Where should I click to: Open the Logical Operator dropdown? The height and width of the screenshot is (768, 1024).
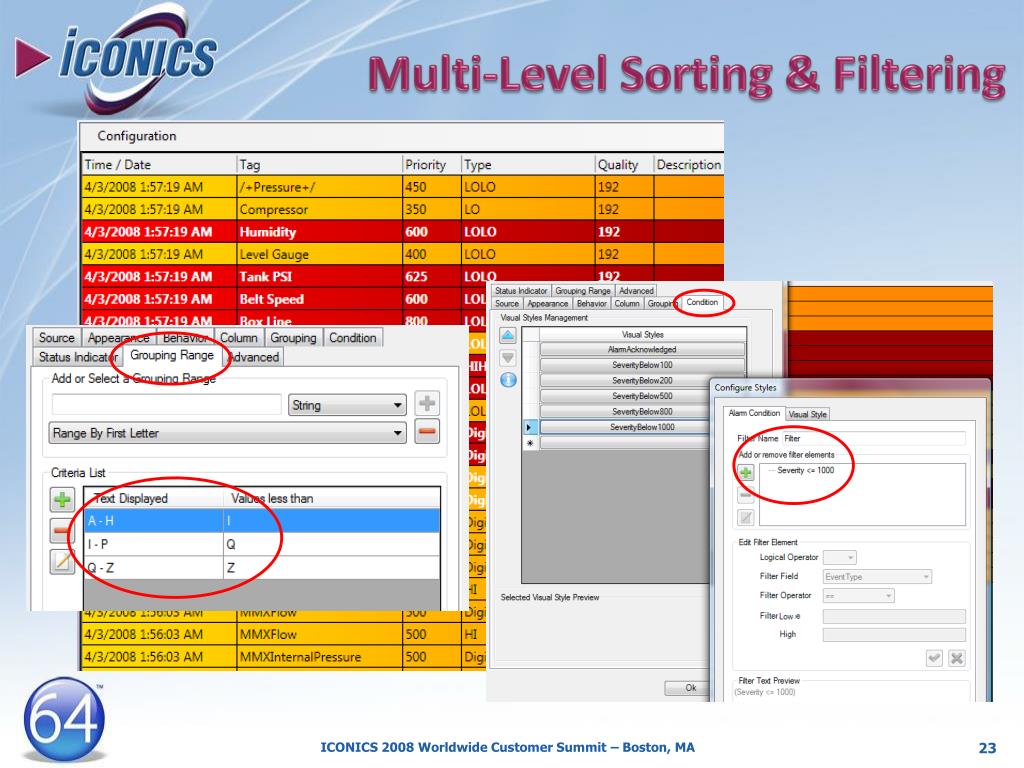coord(840,558)
